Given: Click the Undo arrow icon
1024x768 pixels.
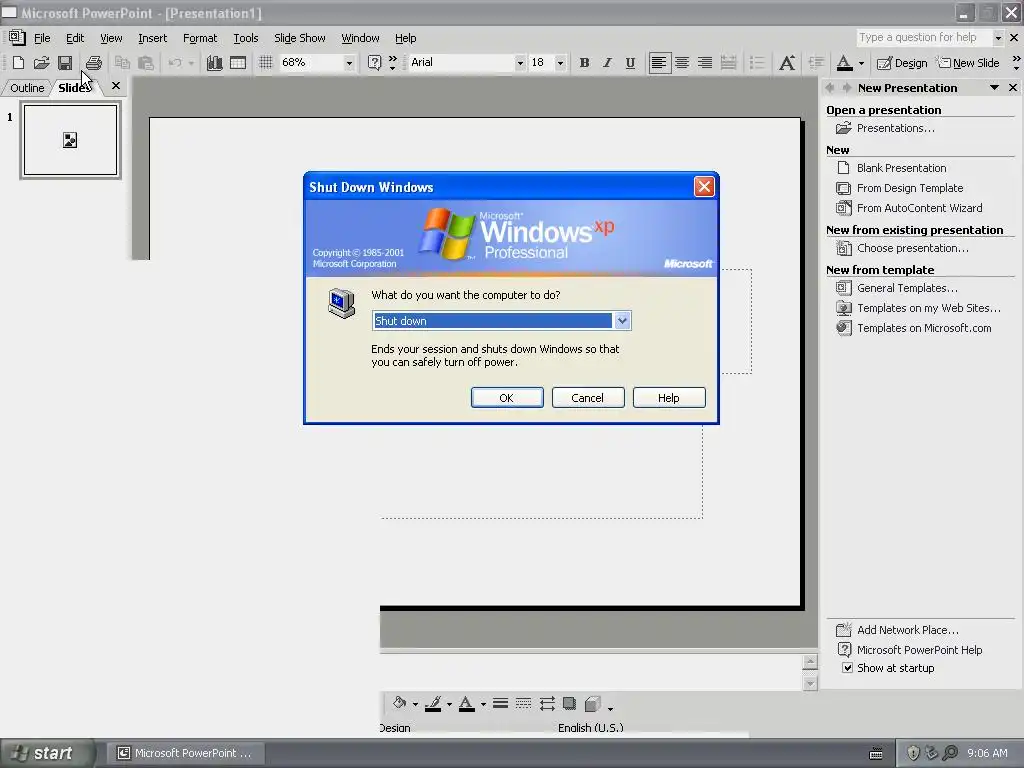Looking at the screenshot, I should [175, 63].
